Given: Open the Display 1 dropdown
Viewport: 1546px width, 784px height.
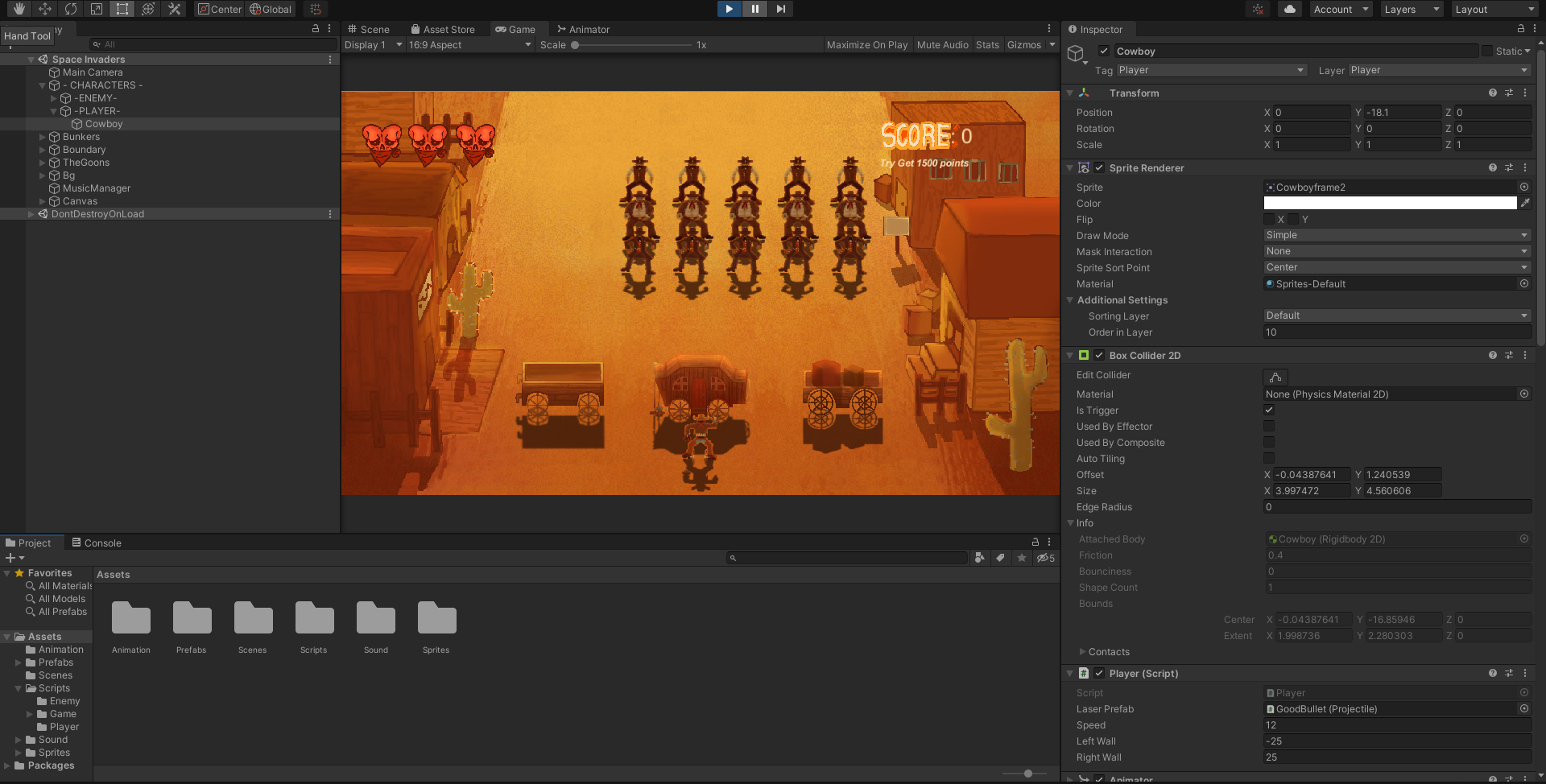Looking at the screenshot, I should click(x=373, y=45).
